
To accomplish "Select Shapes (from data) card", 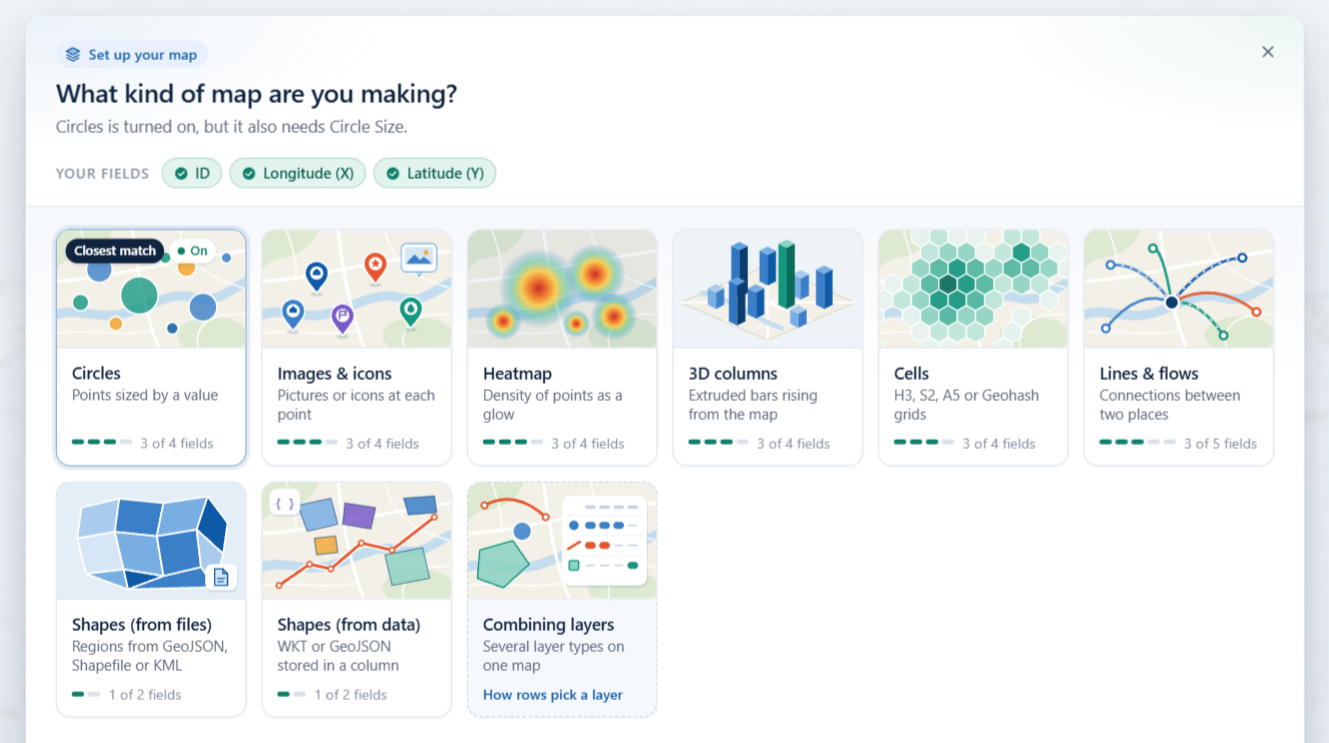I will tap(357, 599).
